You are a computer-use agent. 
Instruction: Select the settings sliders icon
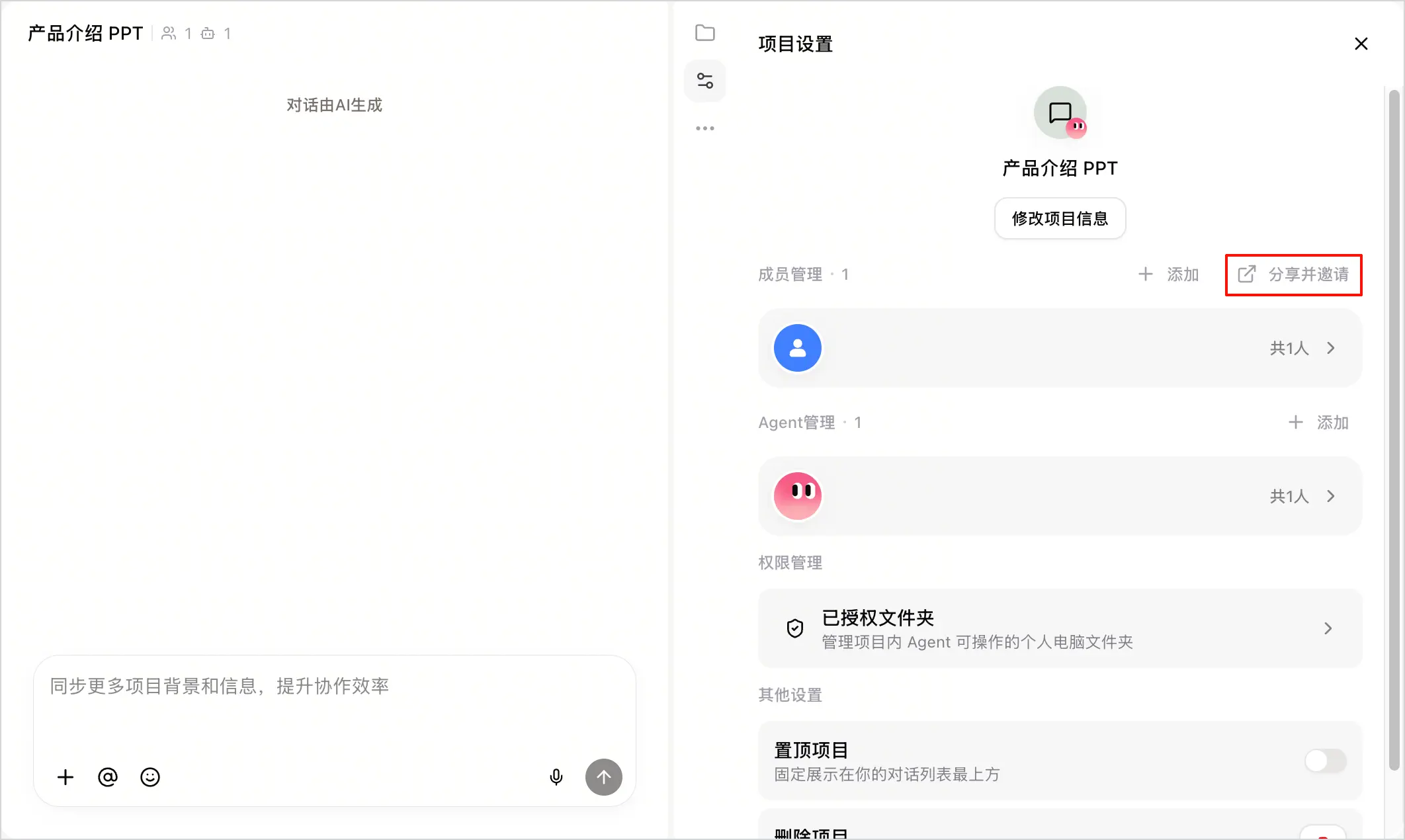[x=705, y=81]
